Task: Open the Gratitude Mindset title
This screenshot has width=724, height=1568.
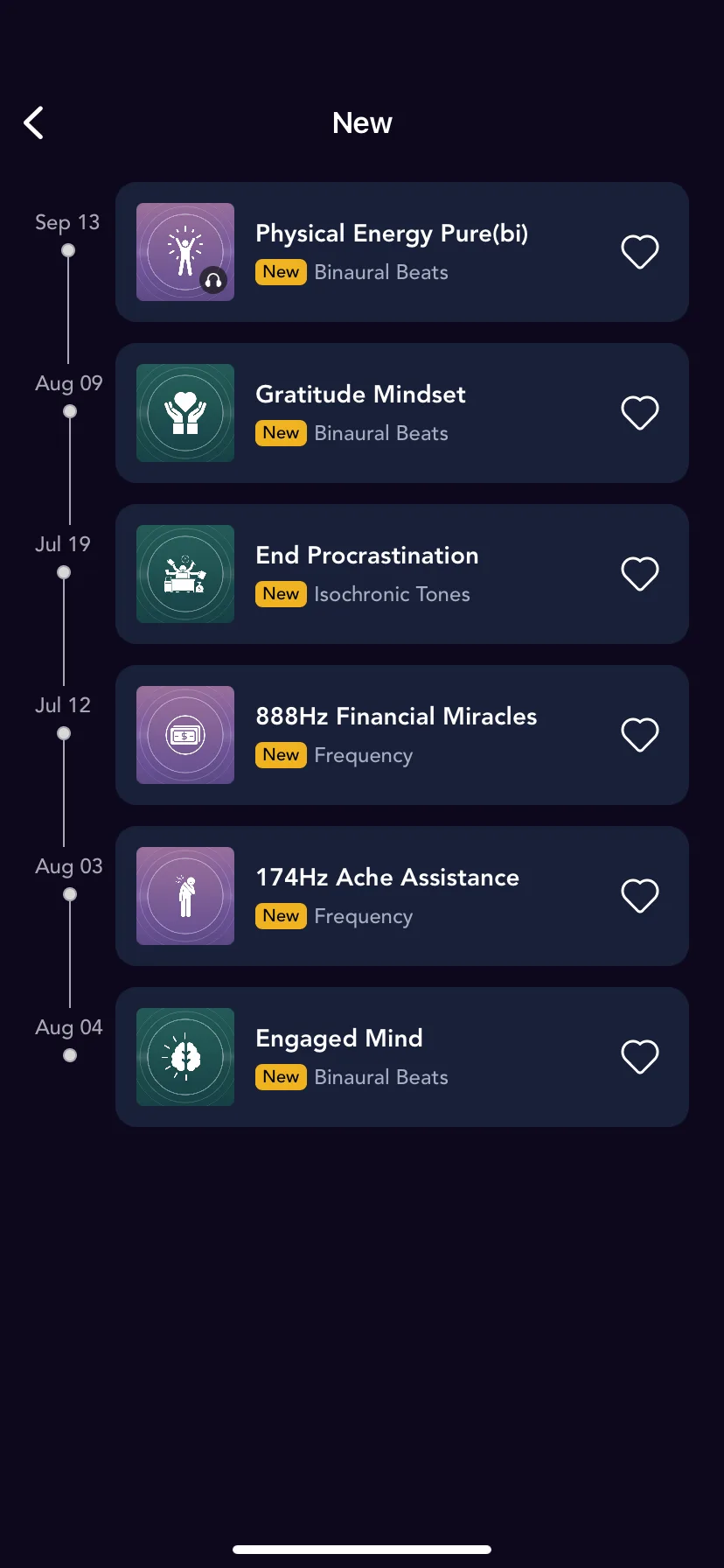Action: tap(360, 395)
